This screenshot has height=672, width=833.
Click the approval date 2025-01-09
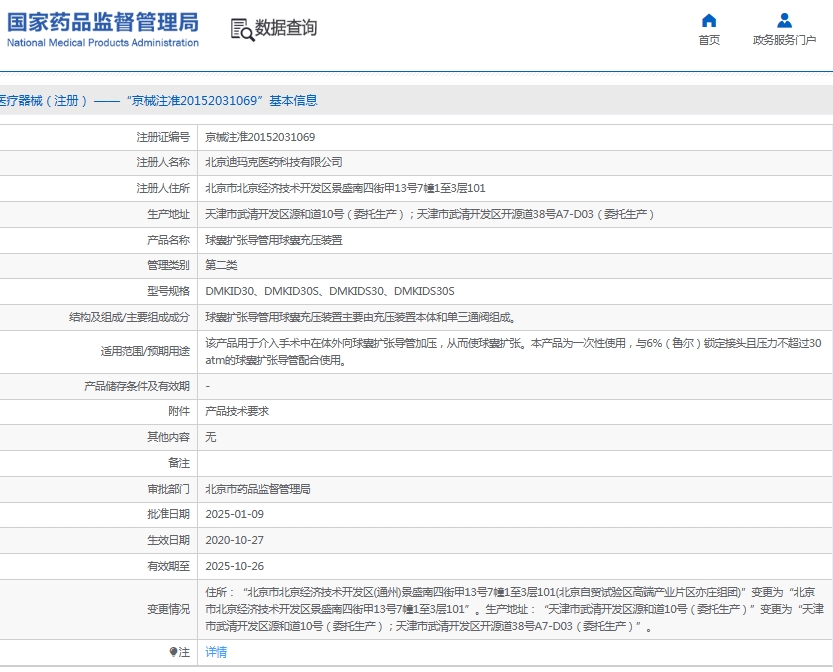(x=234, y=514)
